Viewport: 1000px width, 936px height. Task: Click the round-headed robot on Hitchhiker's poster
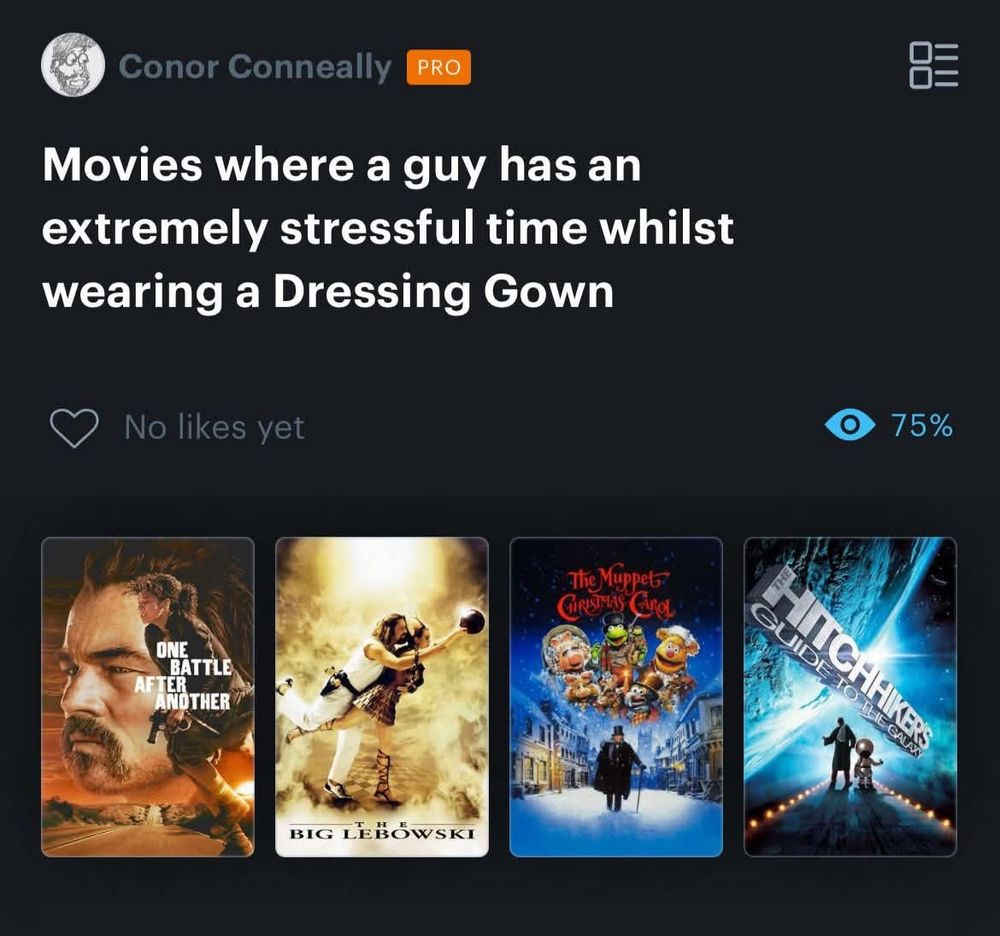click(866, 763)
